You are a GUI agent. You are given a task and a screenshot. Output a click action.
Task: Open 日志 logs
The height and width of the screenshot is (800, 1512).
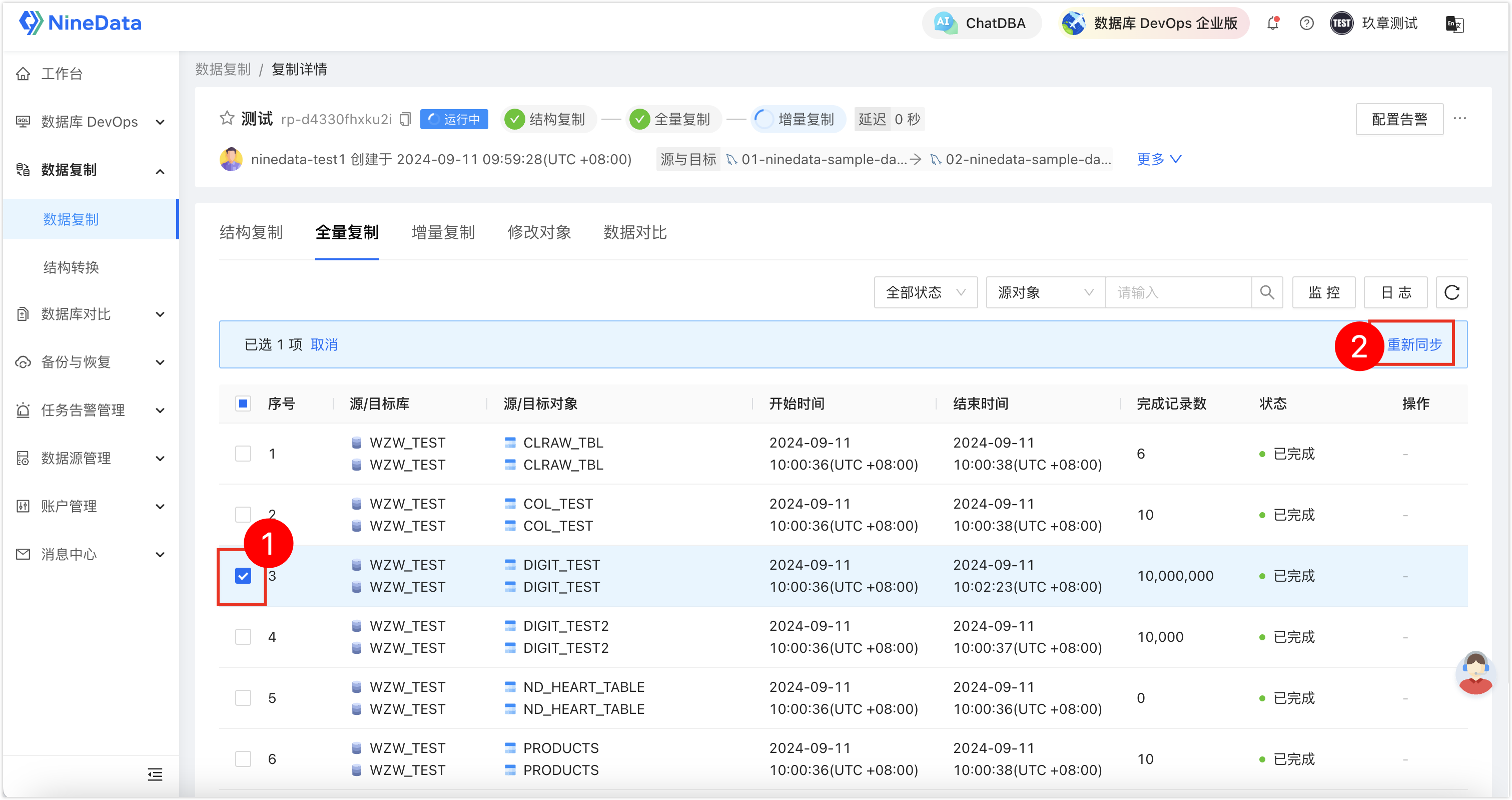tap(1395, 292)
